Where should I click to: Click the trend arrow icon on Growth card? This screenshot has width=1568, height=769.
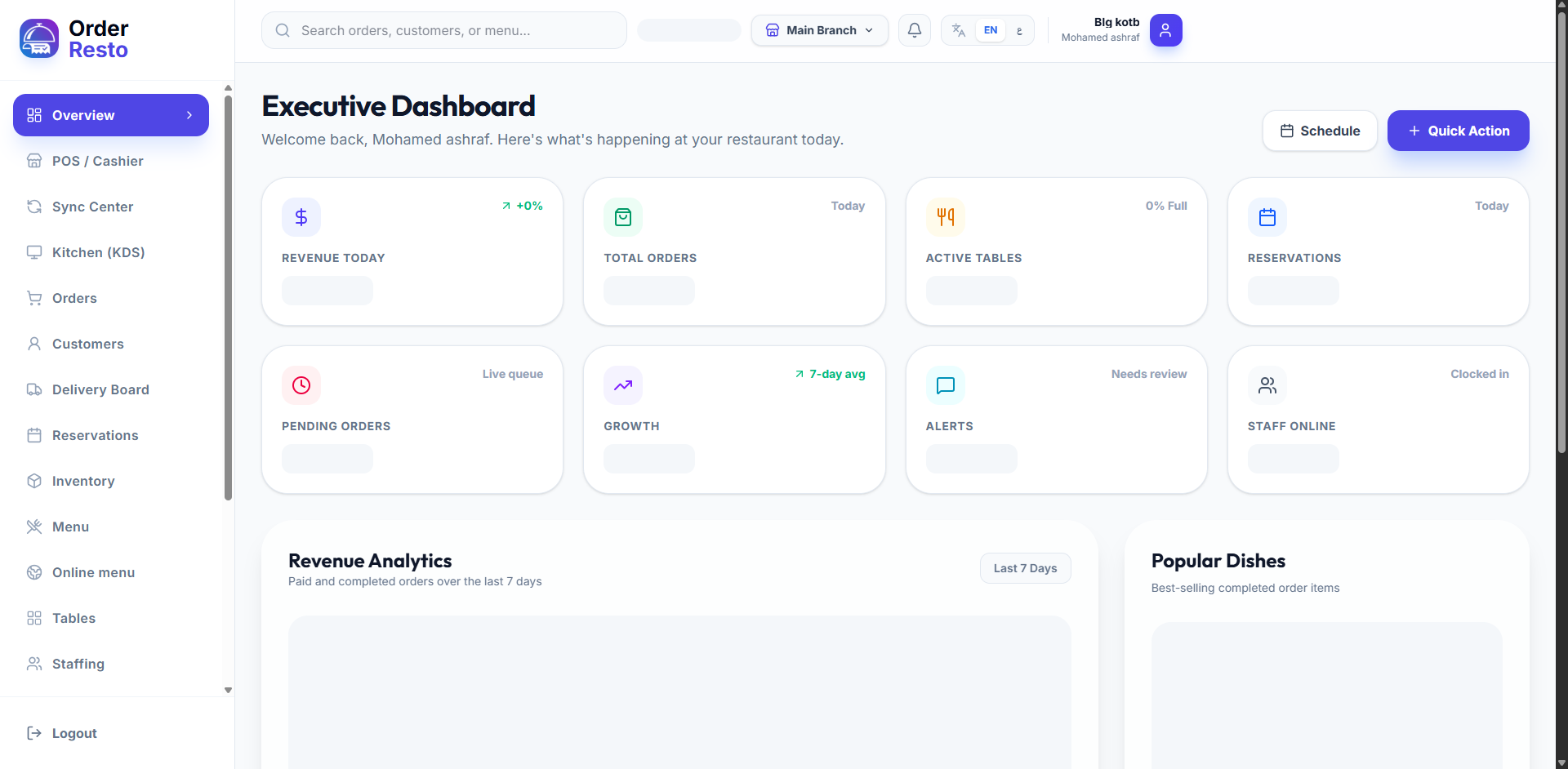(x=623, y=385)
